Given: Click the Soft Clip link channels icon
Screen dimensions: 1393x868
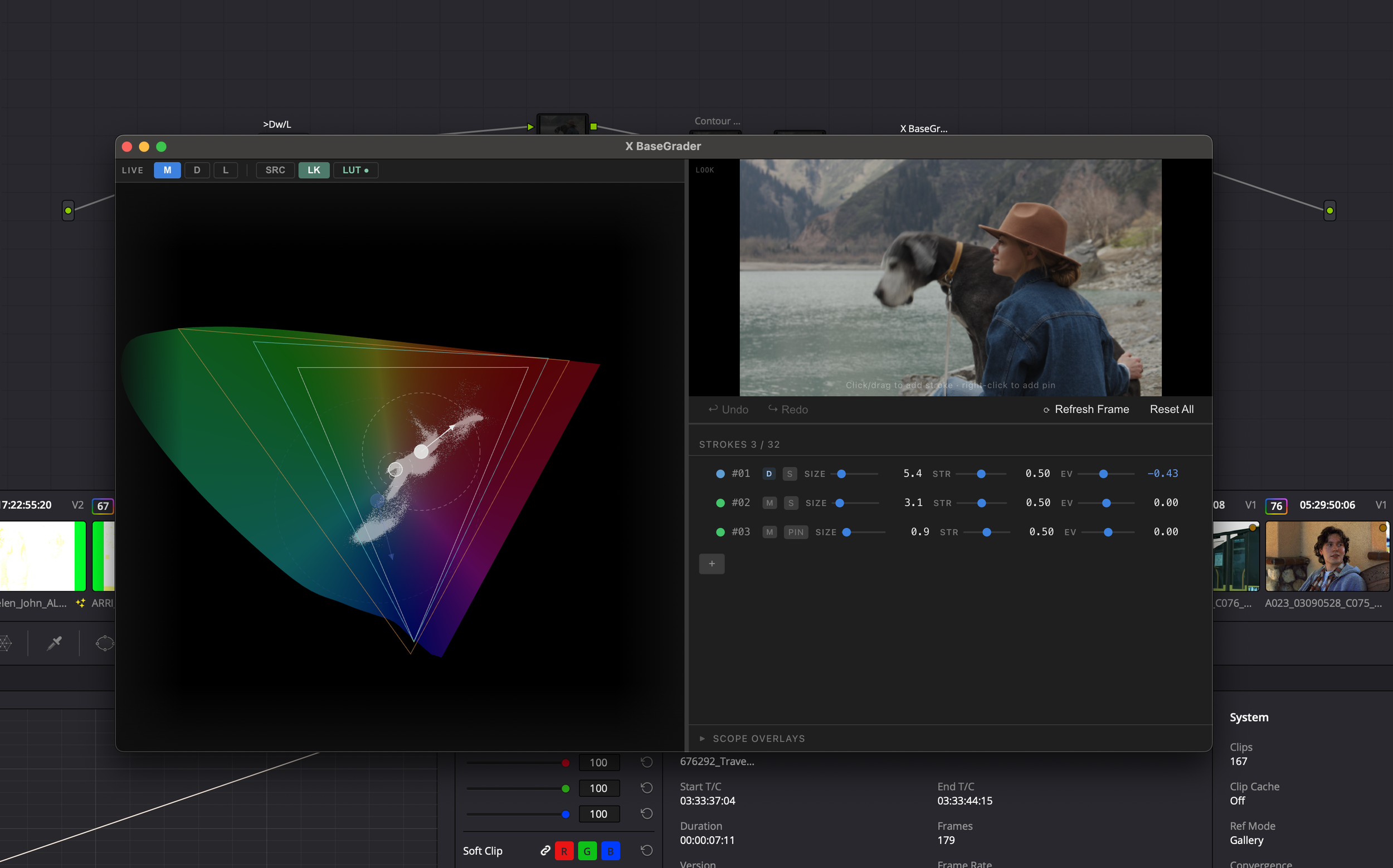Looking at the screenshot, I should pyautogui.click(x=545, y=850).
